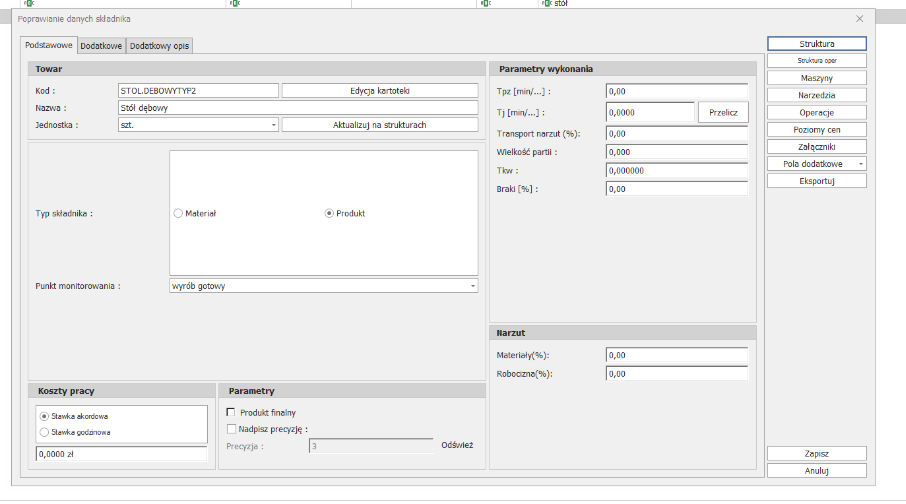Image resolution: width=906 pixels, height=504 pixels.
Task: Expand the Jednostka dropdown
Action: click(273, 125)
